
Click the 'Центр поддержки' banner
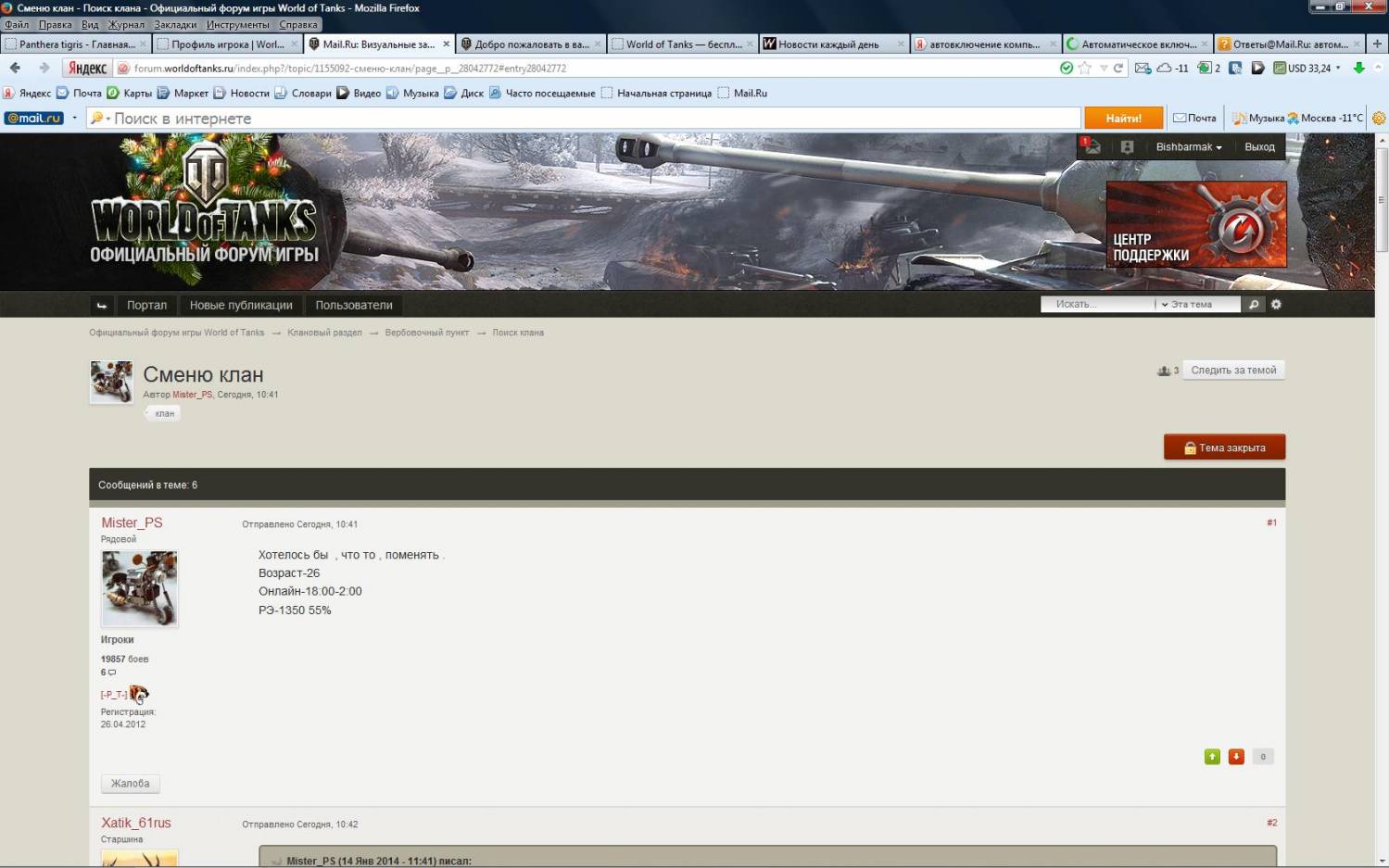pos(1196,224)
